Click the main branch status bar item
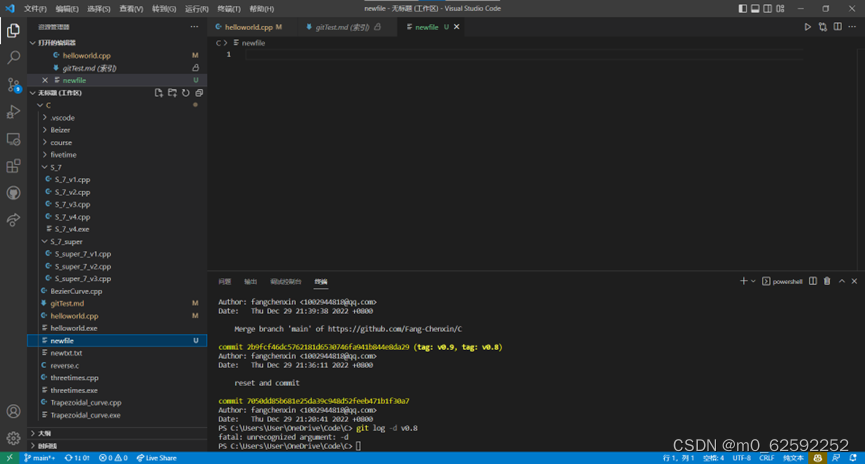The width and height of the screenshot is (865, 464). click(39, 458)
